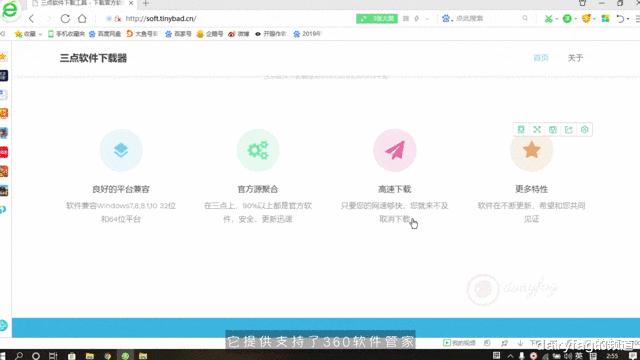Select the 关于 navigation item
Viewport: 640px width, 360px height.
(x=575, y=58)
